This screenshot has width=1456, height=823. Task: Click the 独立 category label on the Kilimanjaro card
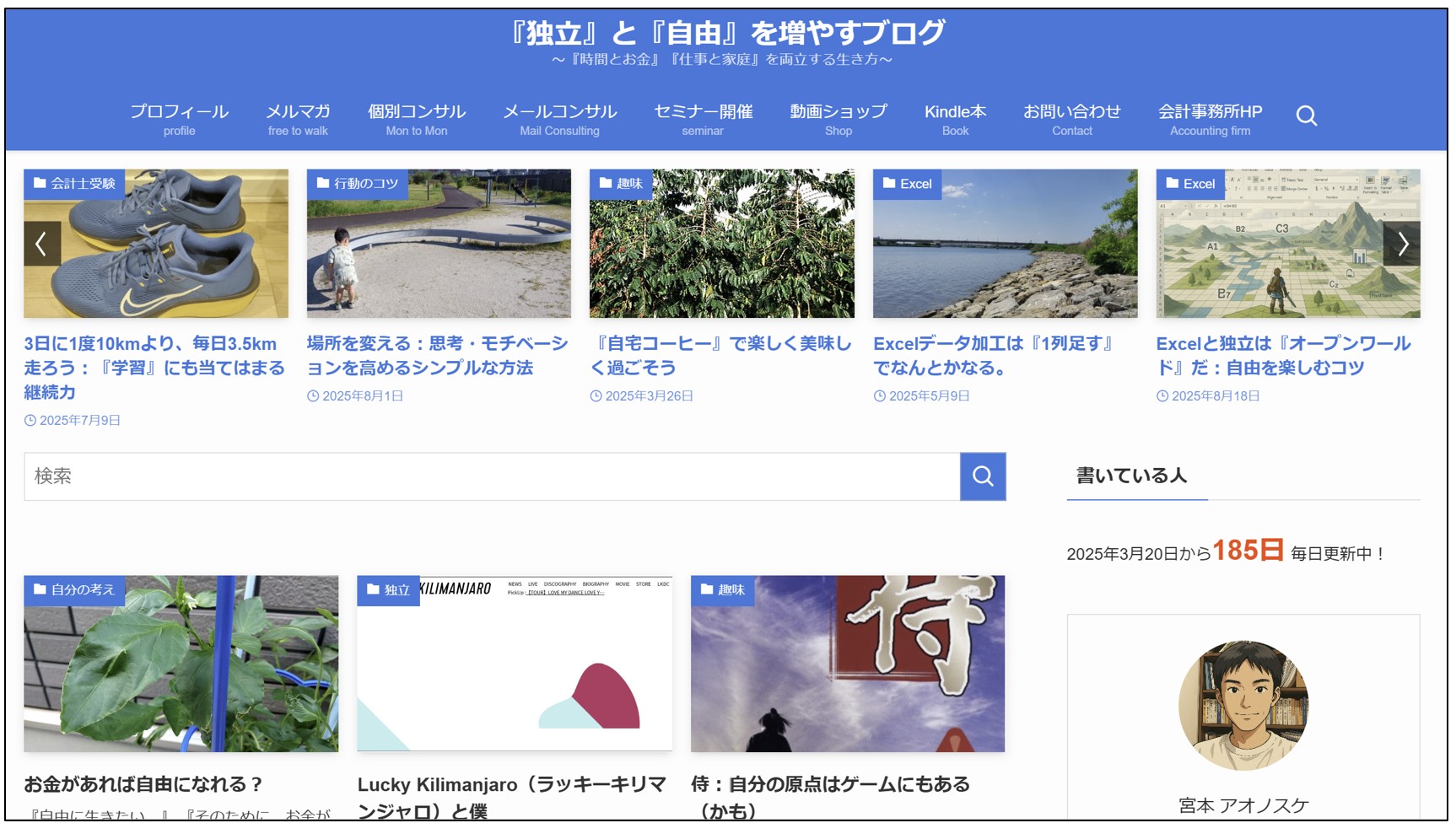point(388,590)
